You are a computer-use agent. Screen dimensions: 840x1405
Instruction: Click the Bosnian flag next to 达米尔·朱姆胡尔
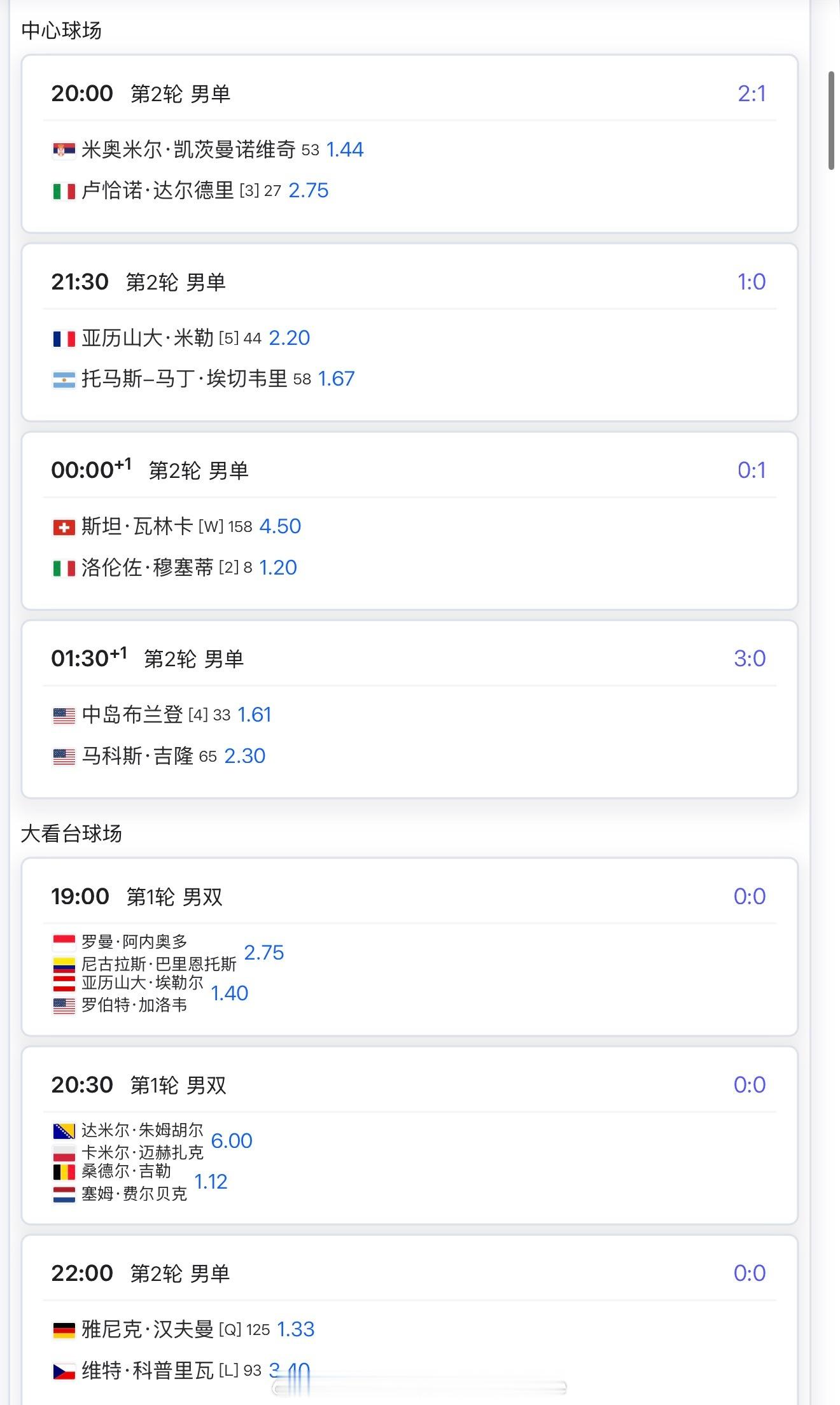(64, 1131)
